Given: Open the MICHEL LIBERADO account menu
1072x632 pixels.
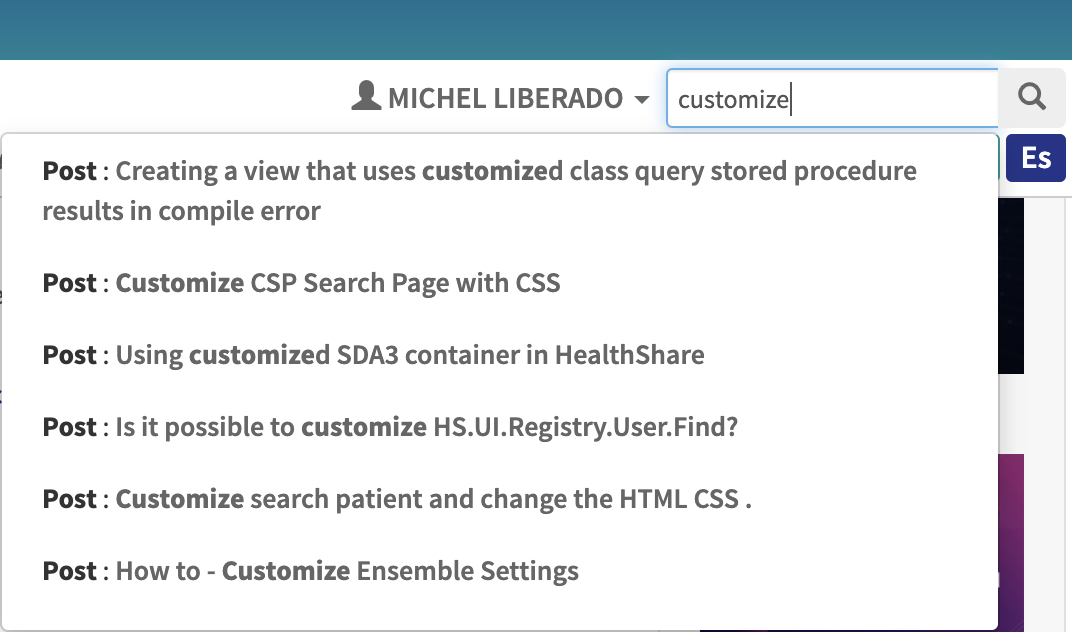Looking at the screenshot, I should pos(500,98).
